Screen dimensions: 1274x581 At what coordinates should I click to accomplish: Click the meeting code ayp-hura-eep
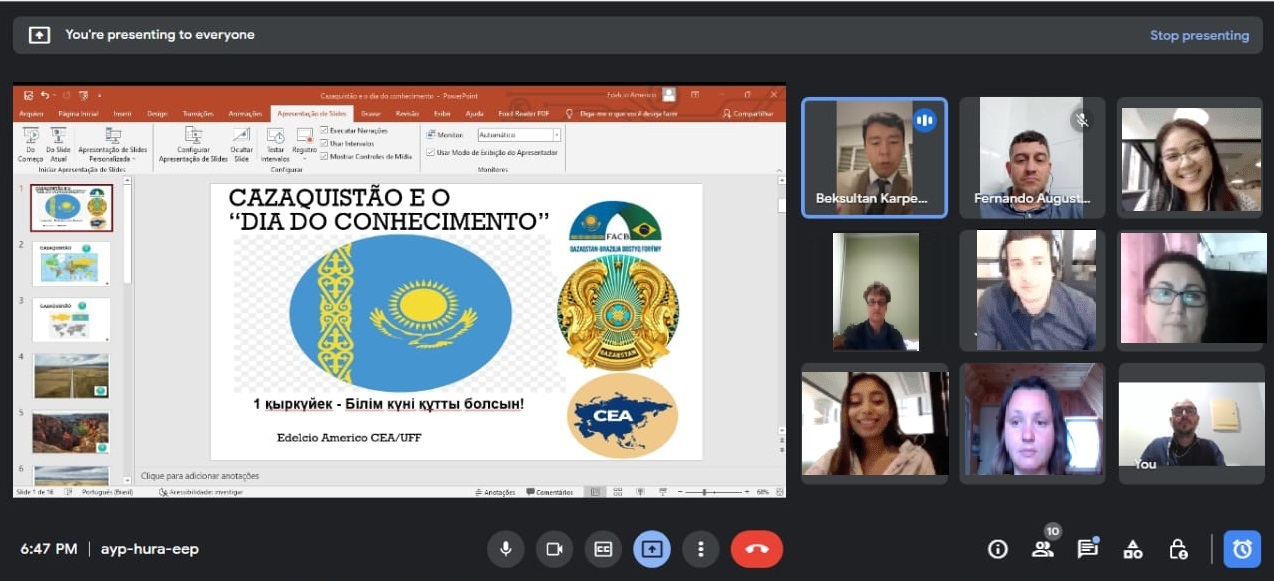[150, 549]
